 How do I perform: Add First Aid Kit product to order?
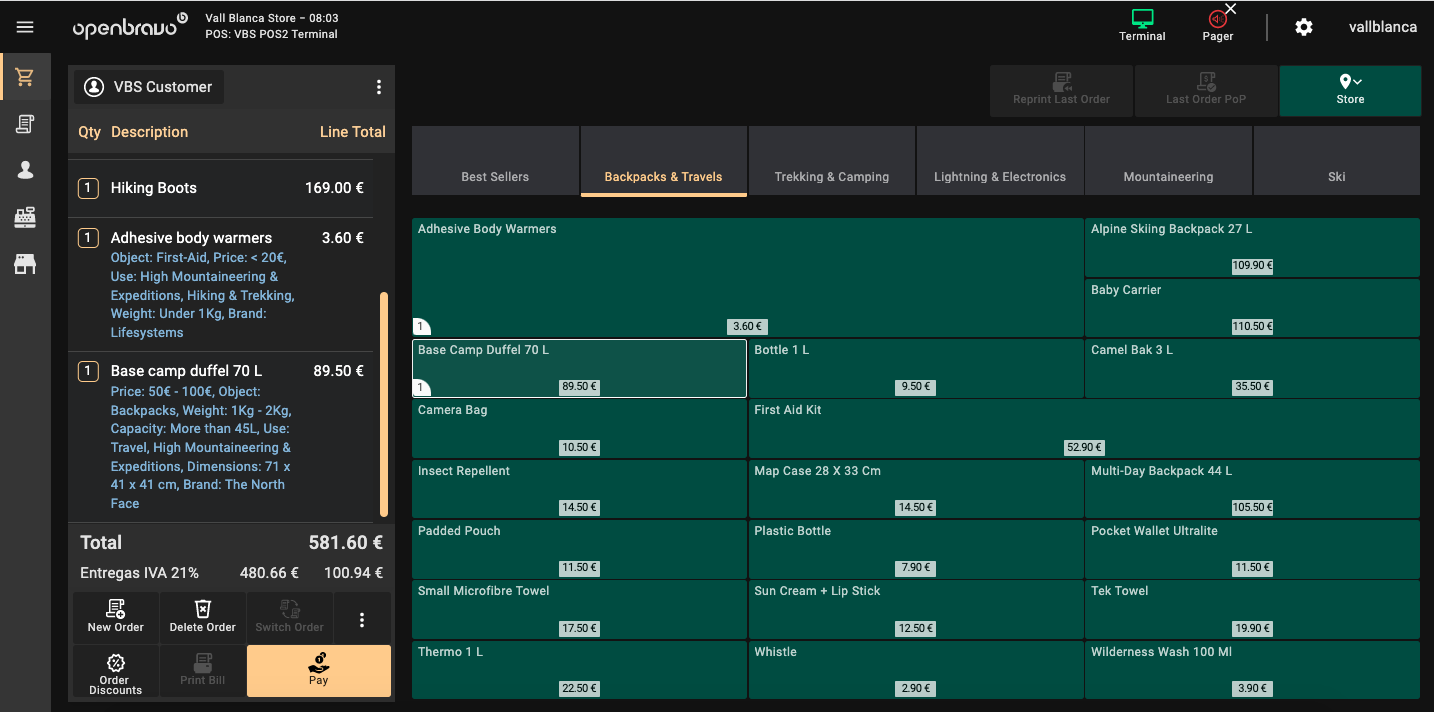[x=1083, y=428]
